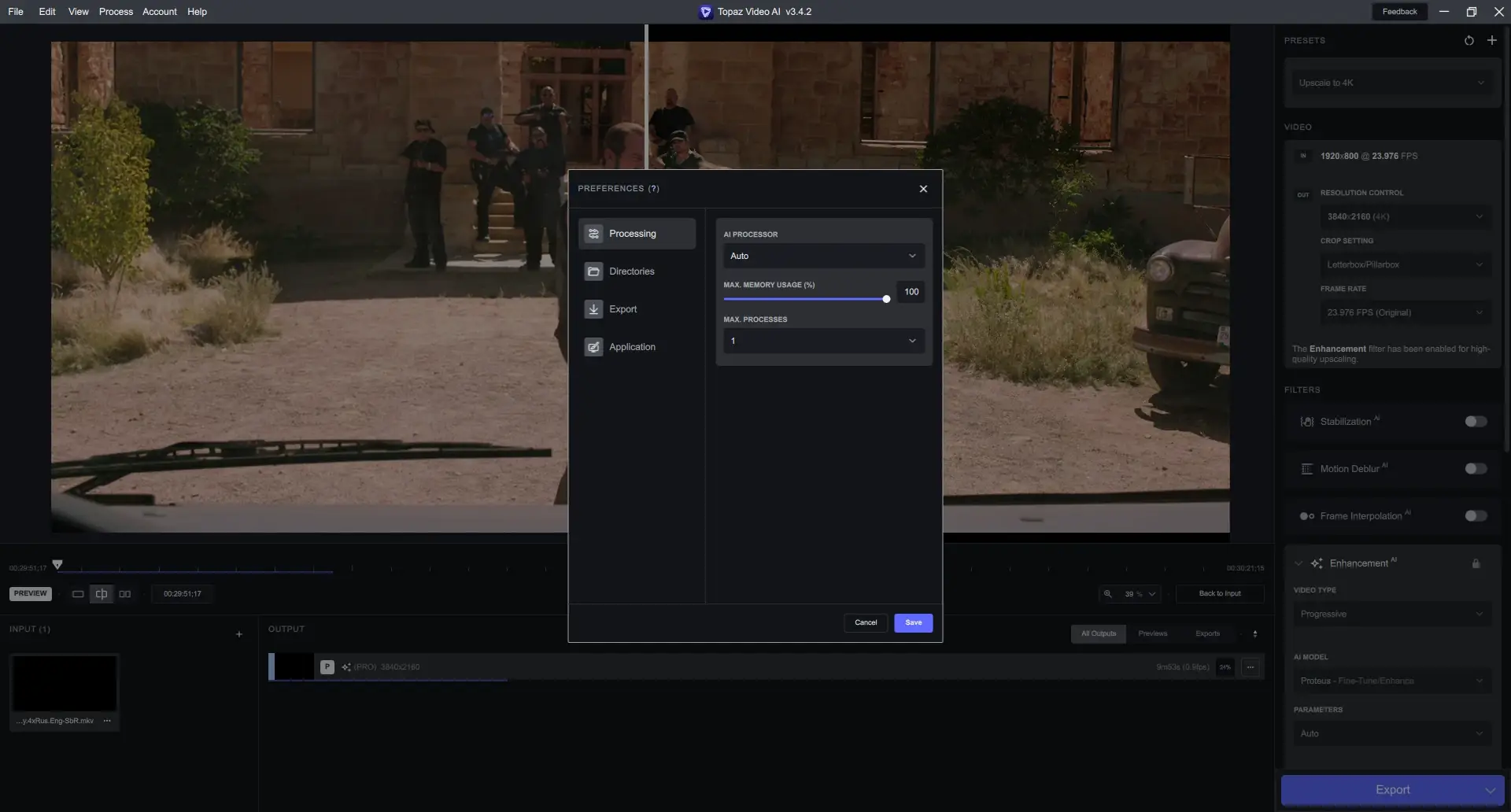Click the enhancement sparkle icon on output item

point(346,667)
